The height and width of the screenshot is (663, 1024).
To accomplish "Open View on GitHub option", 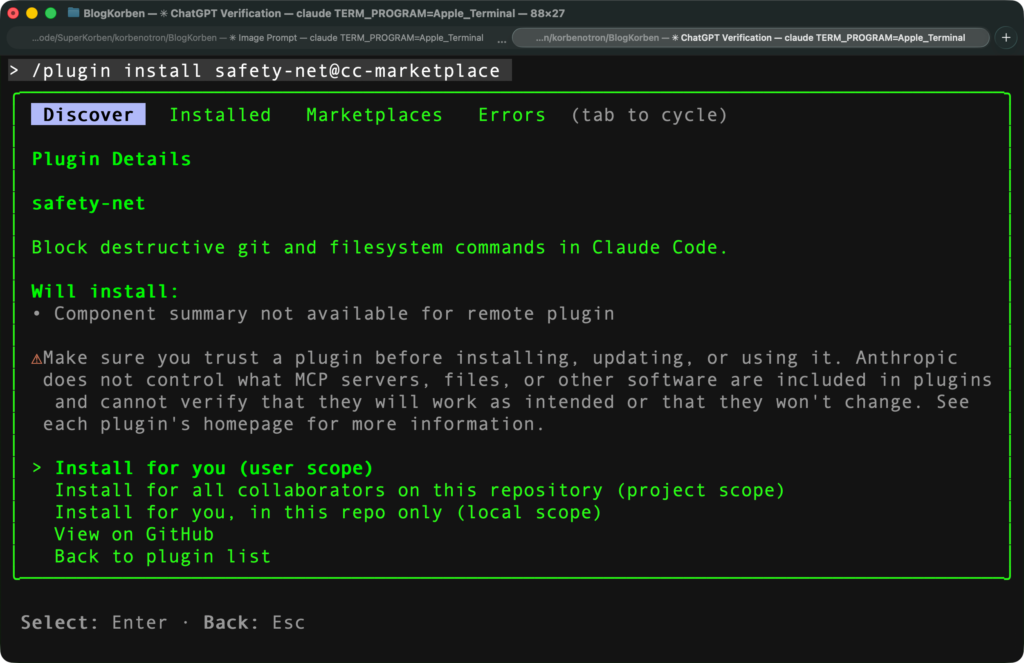I will click(134, 534).
